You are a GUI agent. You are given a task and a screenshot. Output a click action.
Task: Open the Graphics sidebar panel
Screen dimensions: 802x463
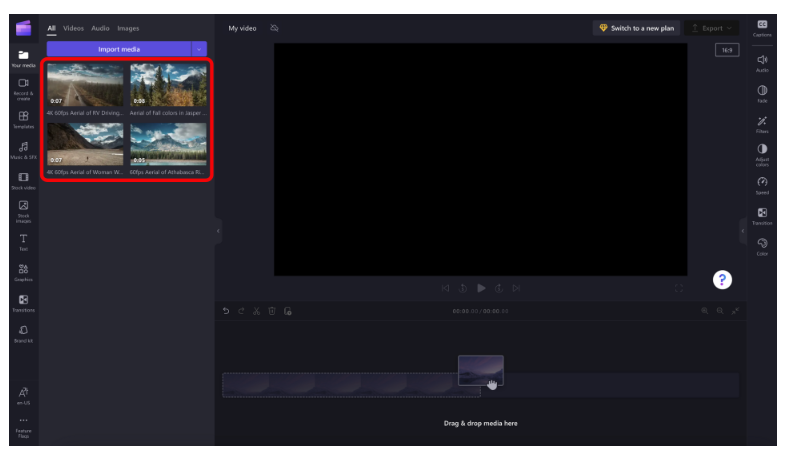(24, 273)
